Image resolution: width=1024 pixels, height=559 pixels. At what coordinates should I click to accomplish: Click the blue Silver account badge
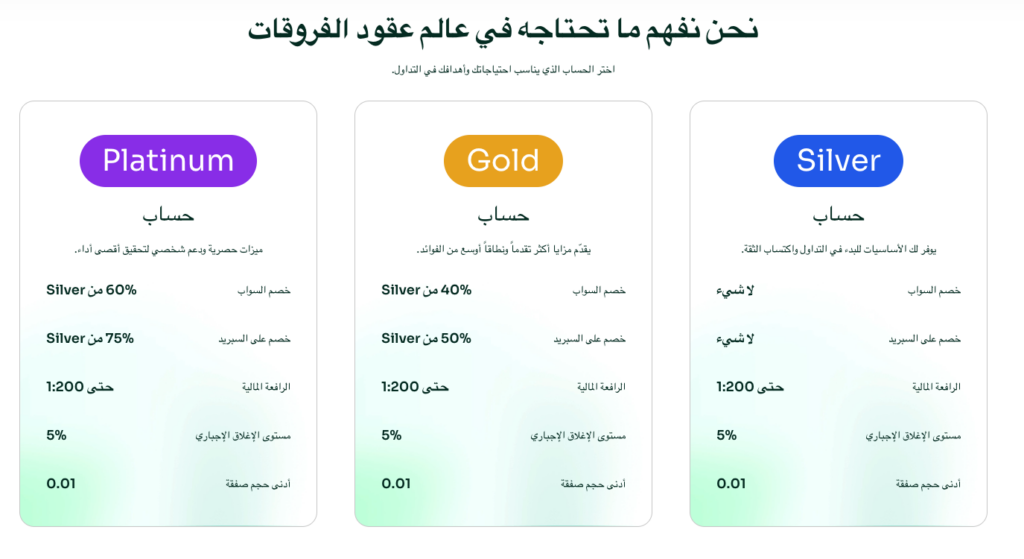(x=838, y=161)
